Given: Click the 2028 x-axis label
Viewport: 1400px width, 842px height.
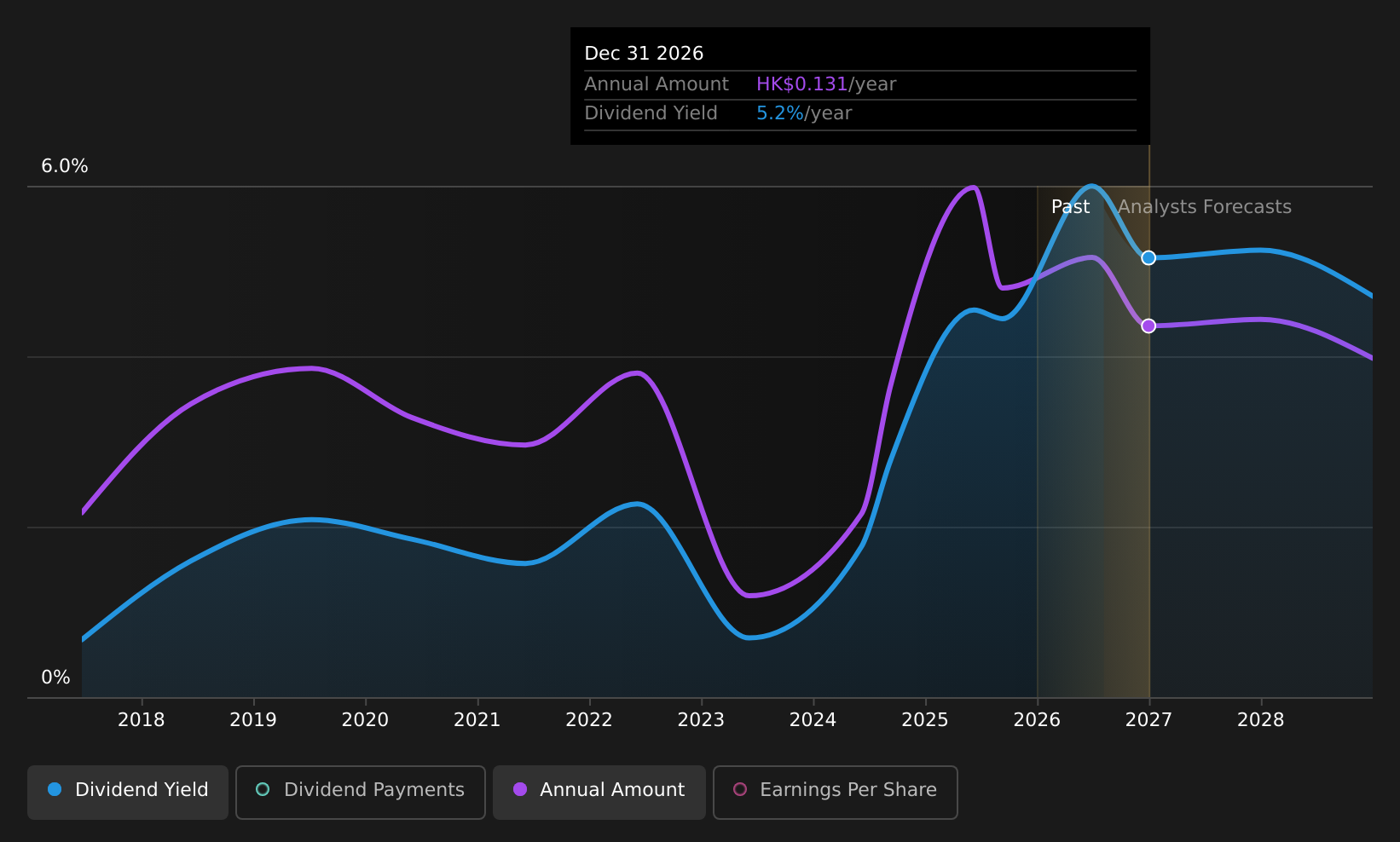Looking at the screenshot, I should tap(1261, 720).
